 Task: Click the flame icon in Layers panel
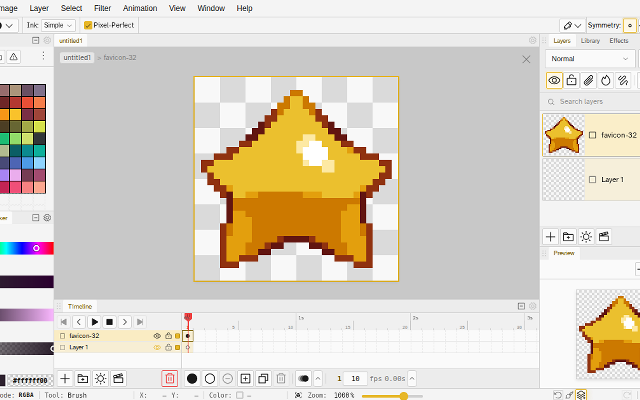click(x=606, y=80)
